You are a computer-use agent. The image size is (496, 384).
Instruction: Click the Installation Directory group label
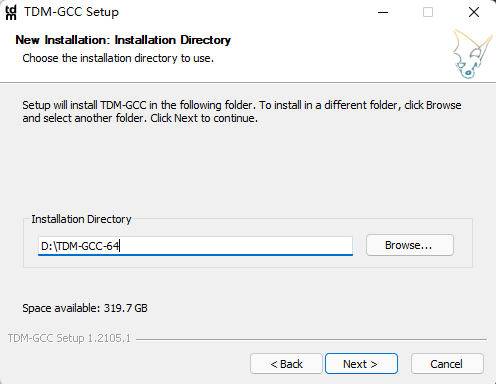tap(81, 219)
